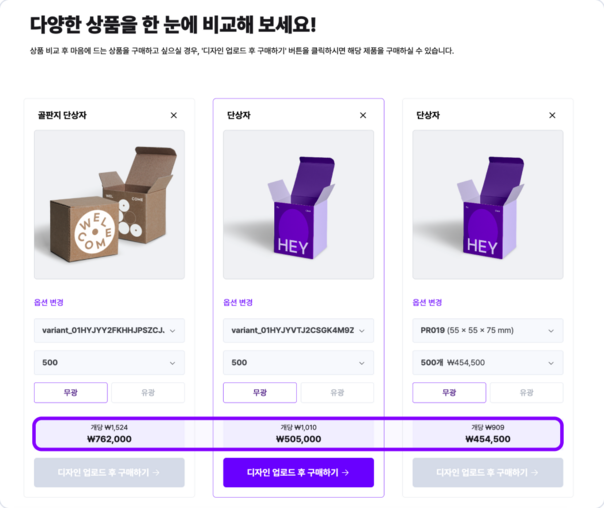Screen dimensions: 604x508
Task: Remove the 골판지 단상자 card with X
Action: click(174, 115)
